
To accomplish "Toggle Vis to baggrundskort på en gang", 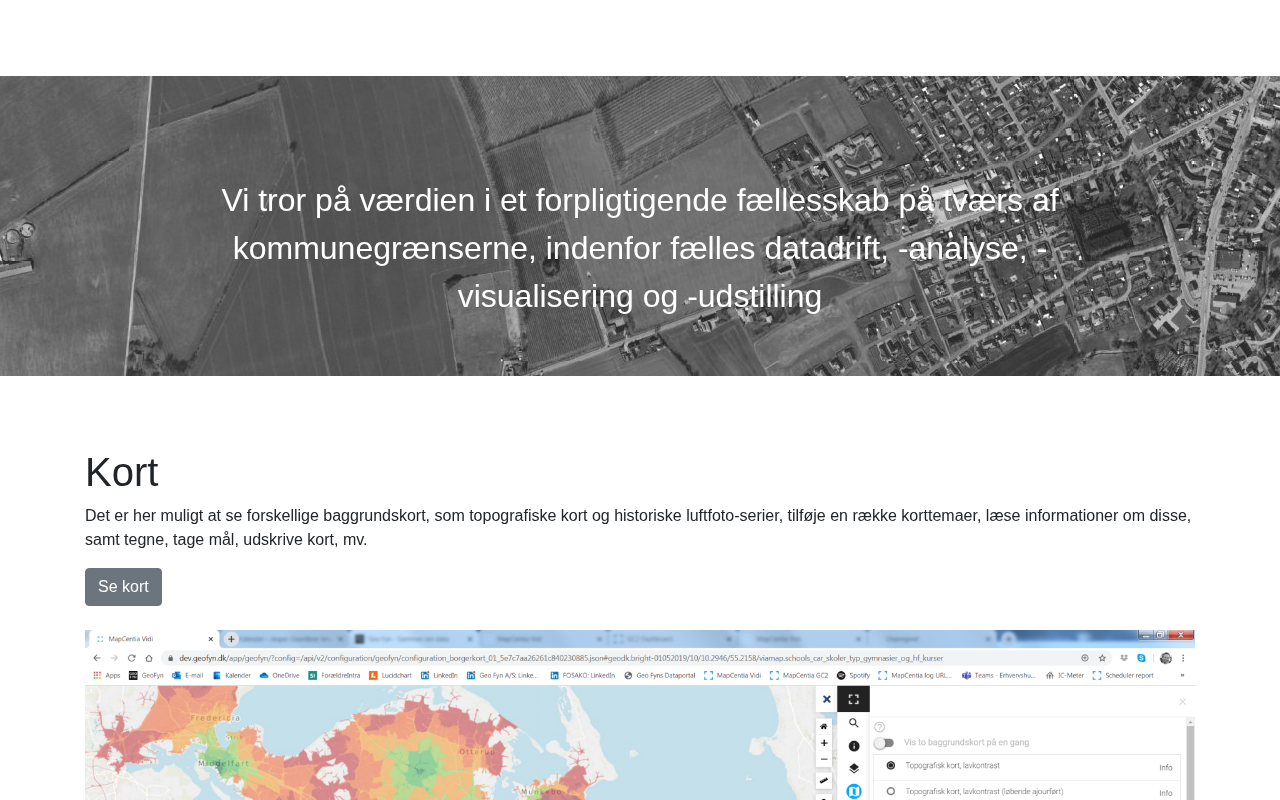I will (883, 743).
